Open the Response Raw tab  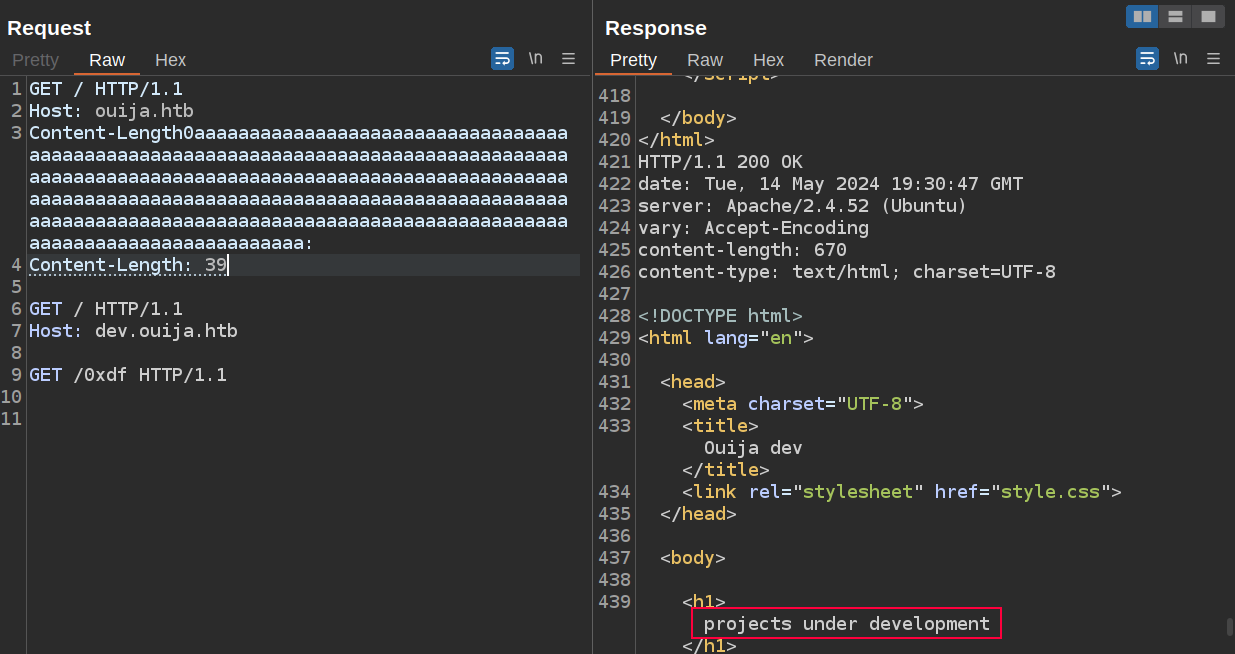(x=705, y=60)
